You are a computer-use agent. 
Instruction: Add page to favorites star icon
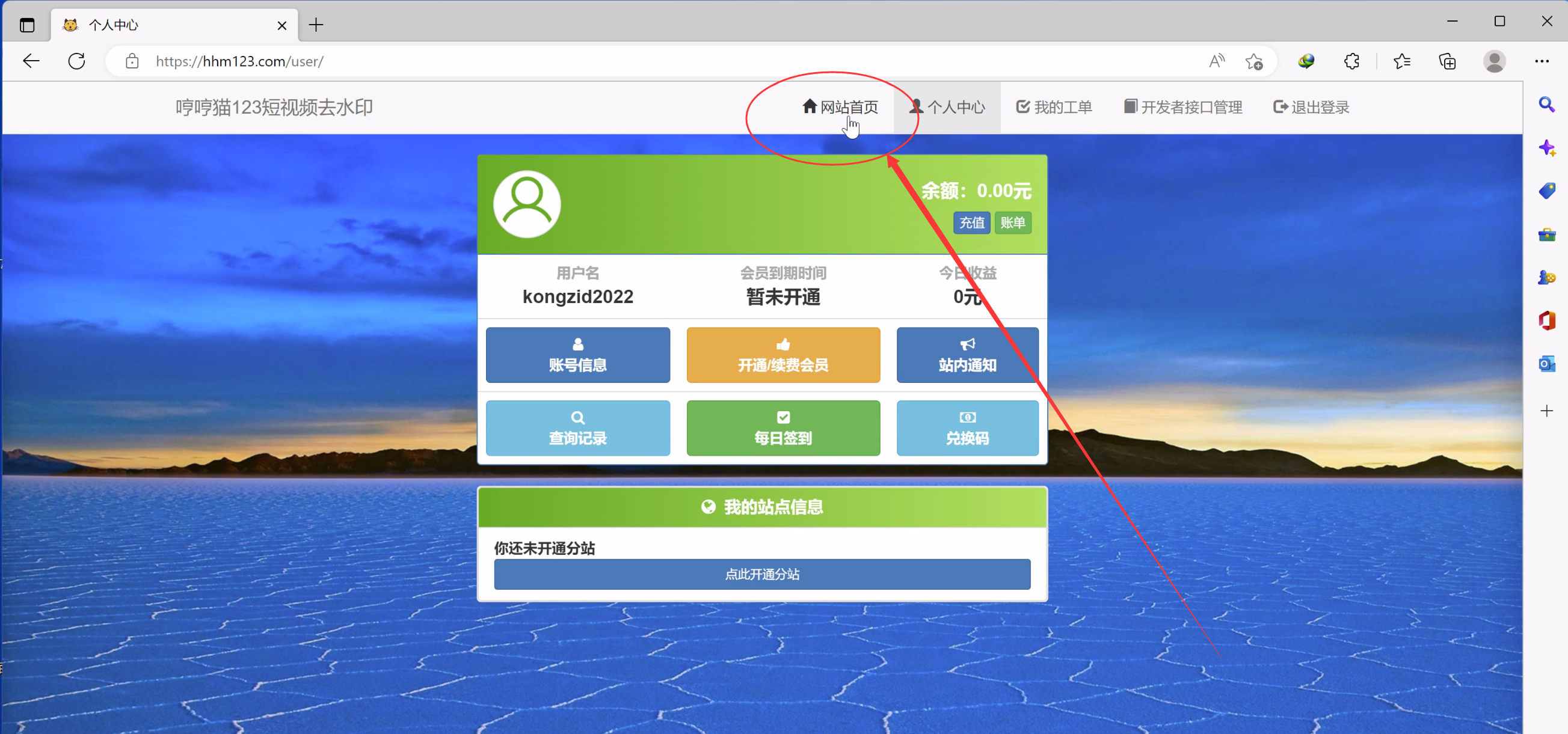(1254, 61)
